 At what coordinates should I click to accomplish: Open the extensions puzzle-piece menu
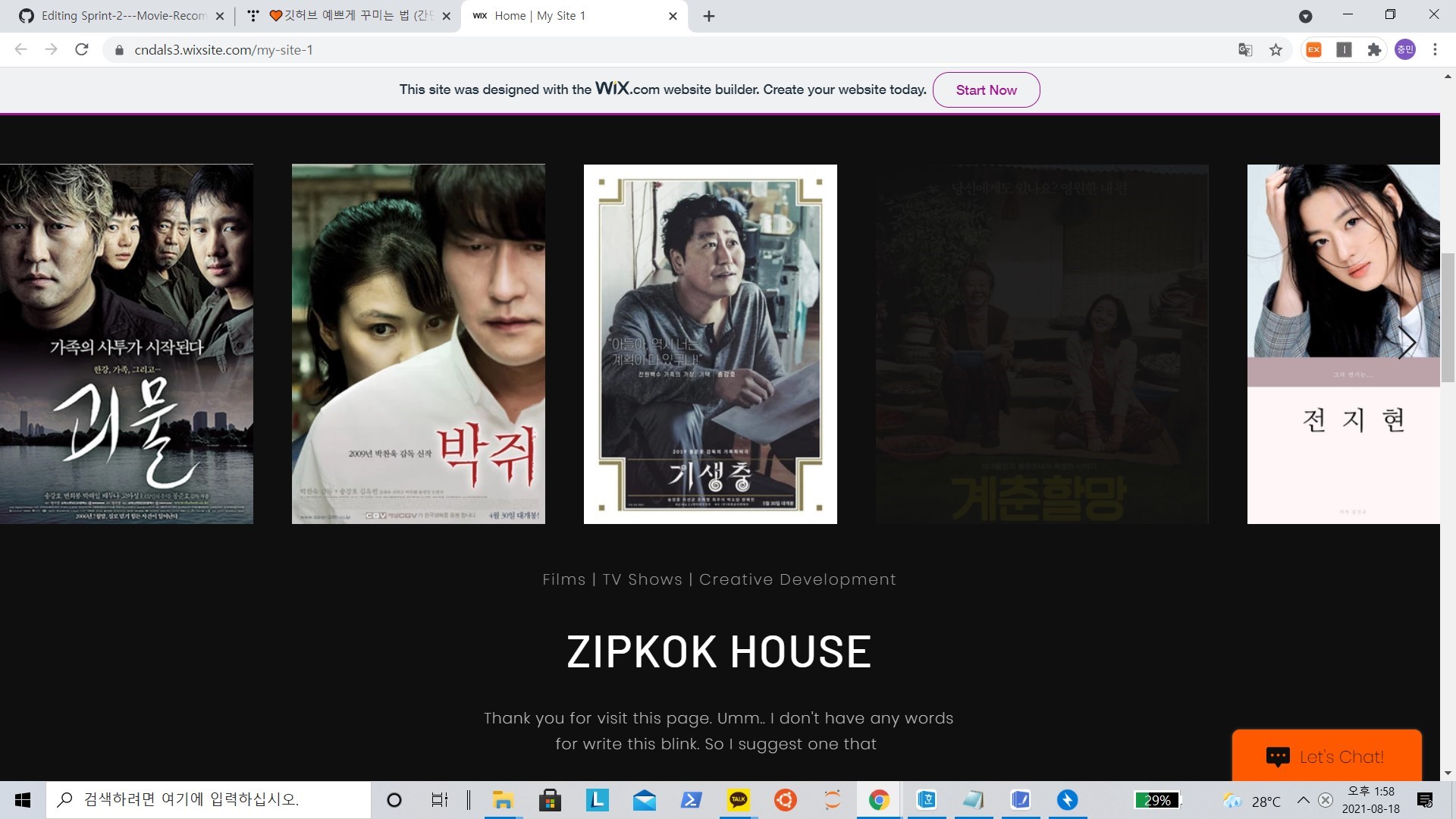click(1375, 49)
